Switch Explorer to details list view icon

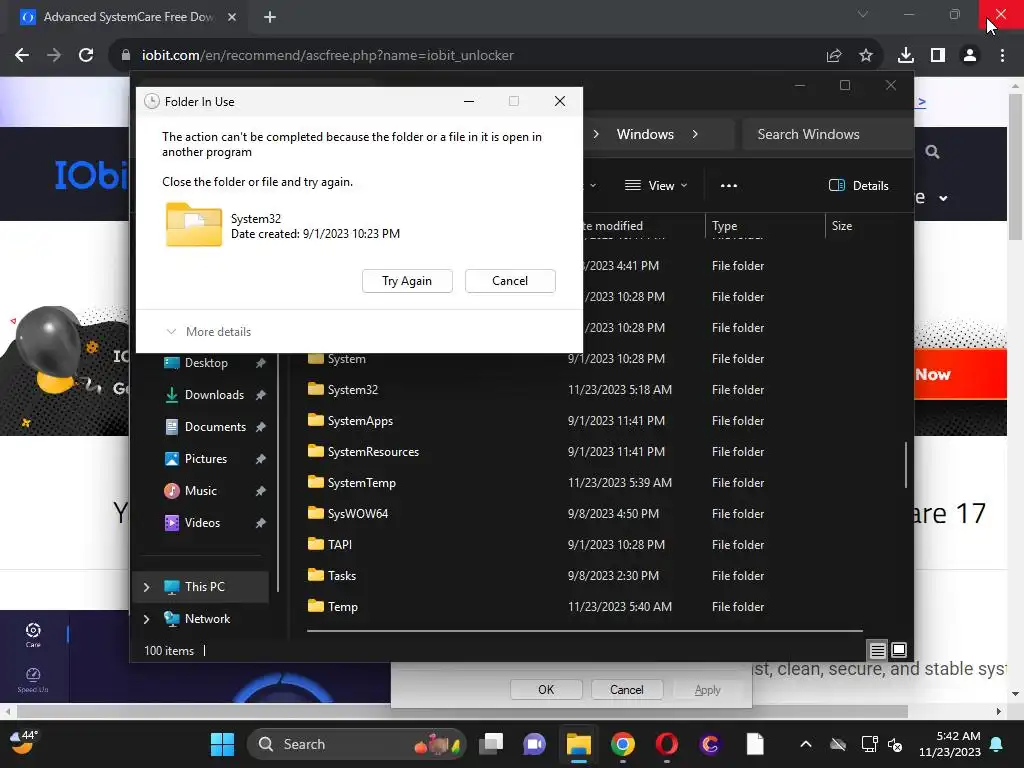878,650
